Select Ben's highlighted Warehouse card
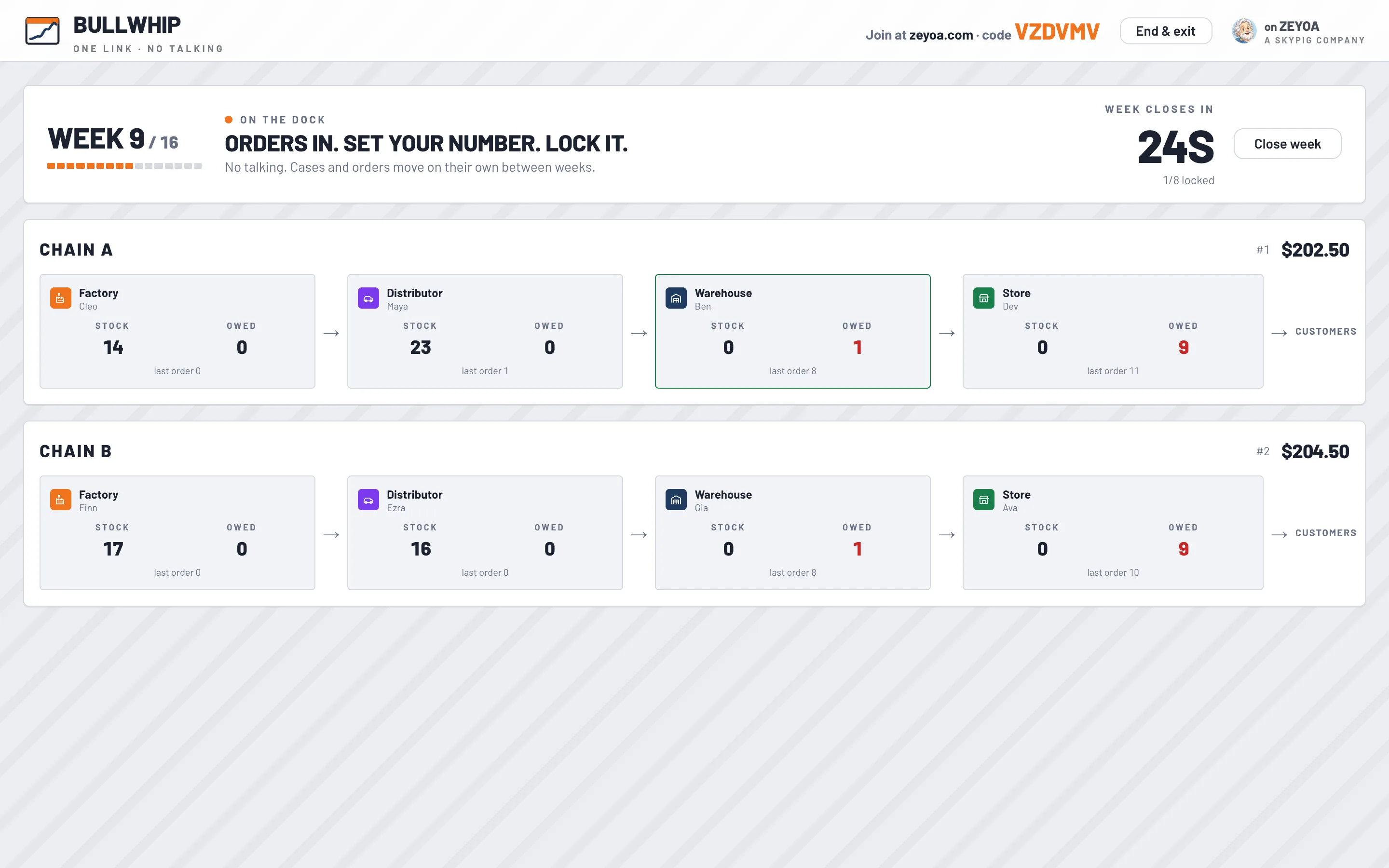The width and height of the screenshot is (1389, 868). (793, 331)
